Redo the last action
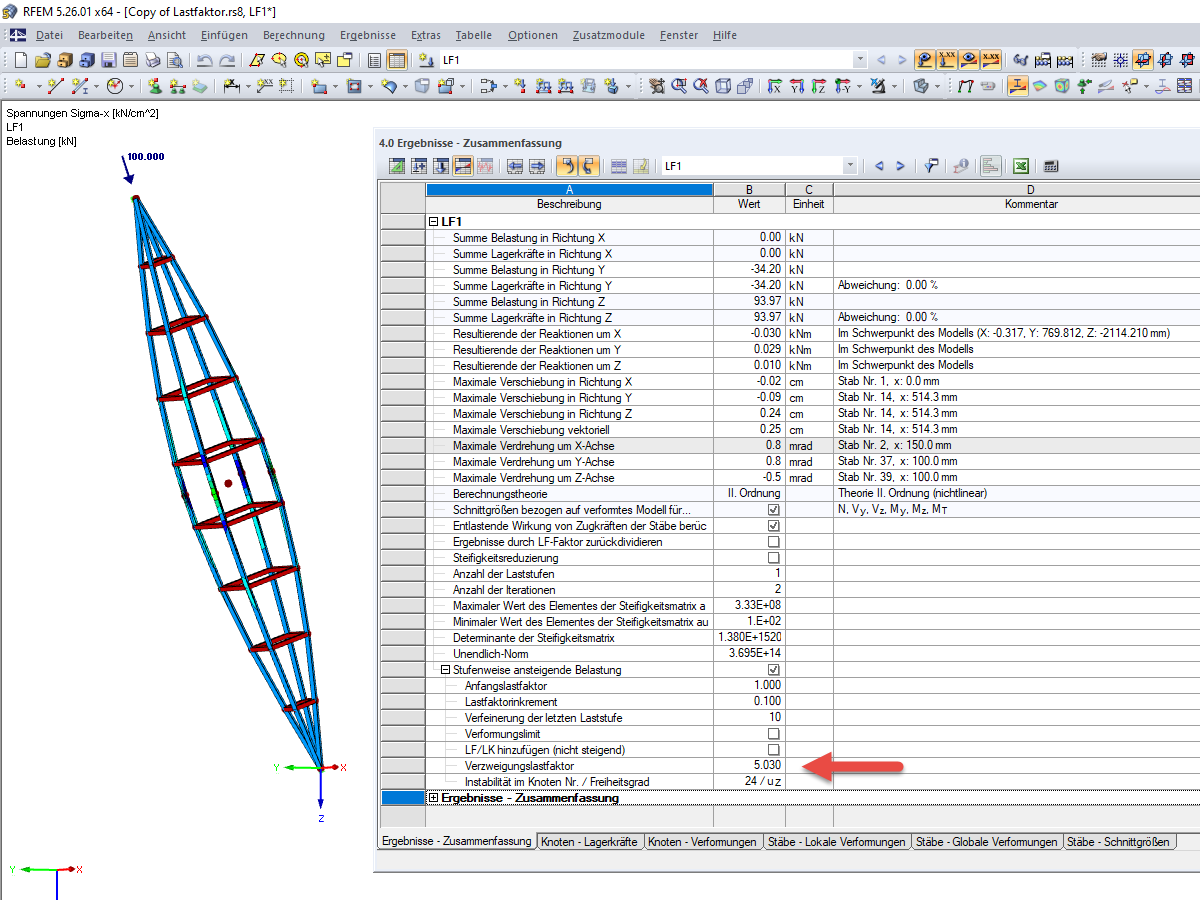The height and width of the screenshot is (900, 1200). point(227,60)
